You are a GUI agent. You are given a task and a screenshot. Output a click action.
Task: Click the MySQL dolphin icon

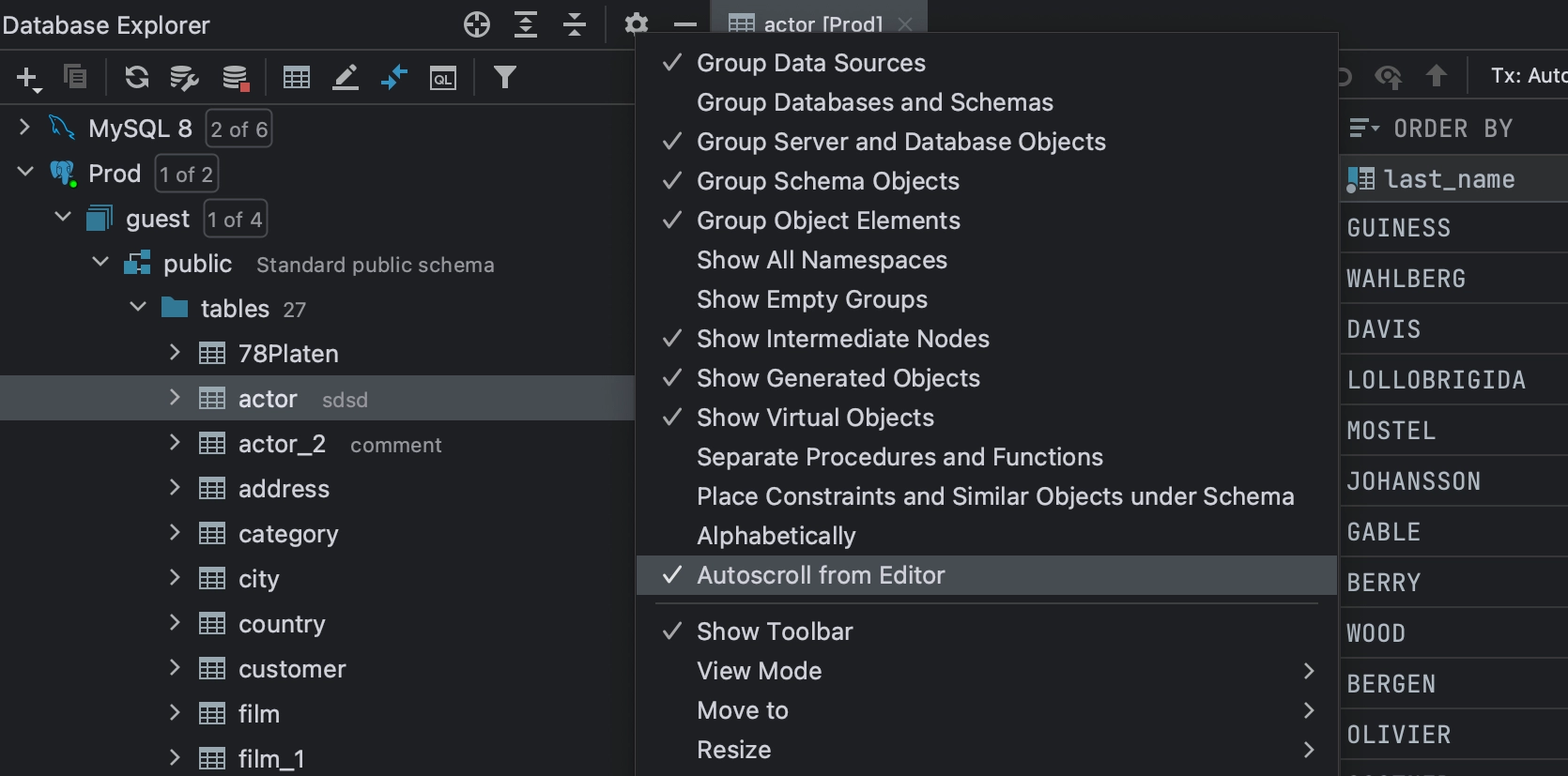click(62, 128)
